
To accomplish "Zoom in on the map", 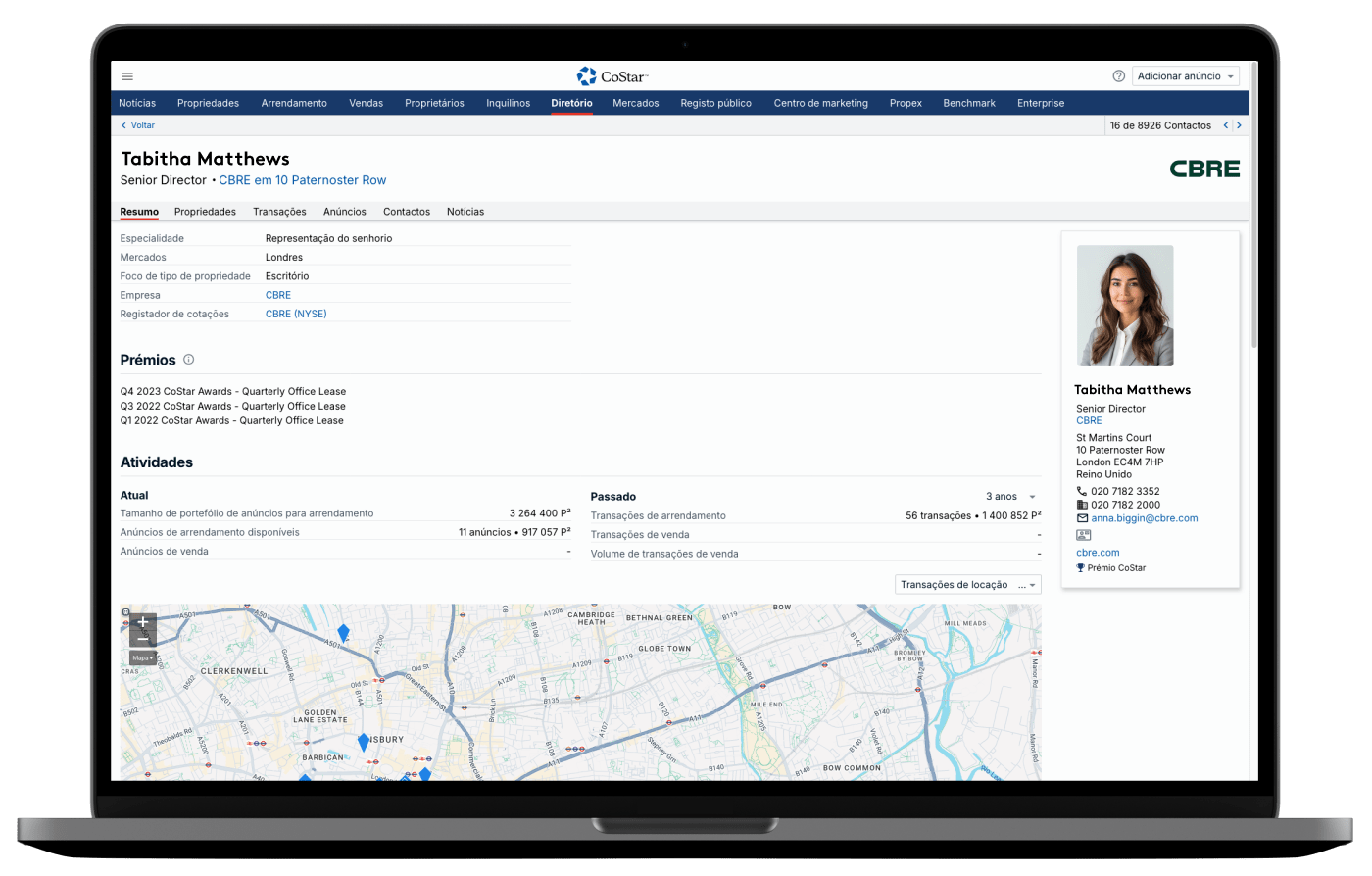I will click(143, 622).
